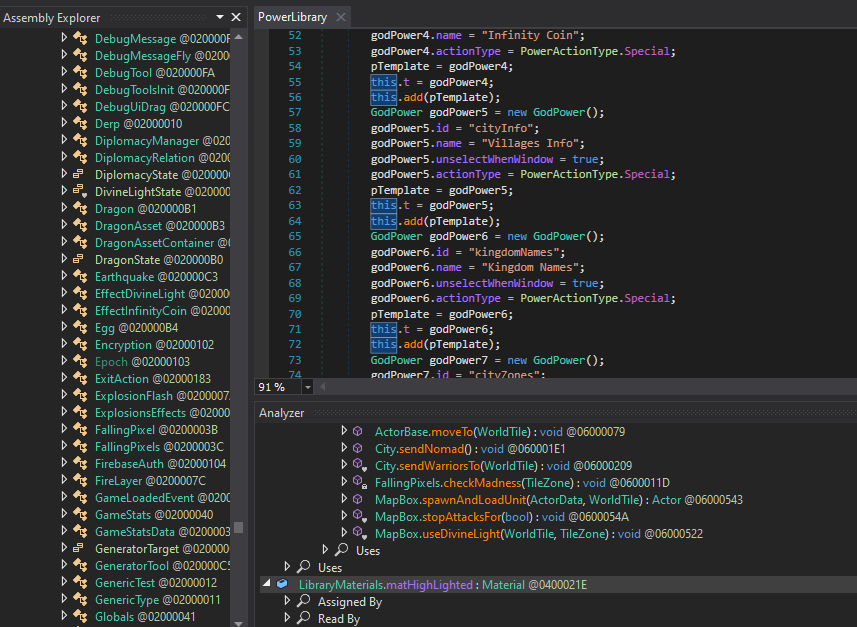Click the ActorBase.moveTo method icon
Screen dimensions: 857x627
pos(359,431)
